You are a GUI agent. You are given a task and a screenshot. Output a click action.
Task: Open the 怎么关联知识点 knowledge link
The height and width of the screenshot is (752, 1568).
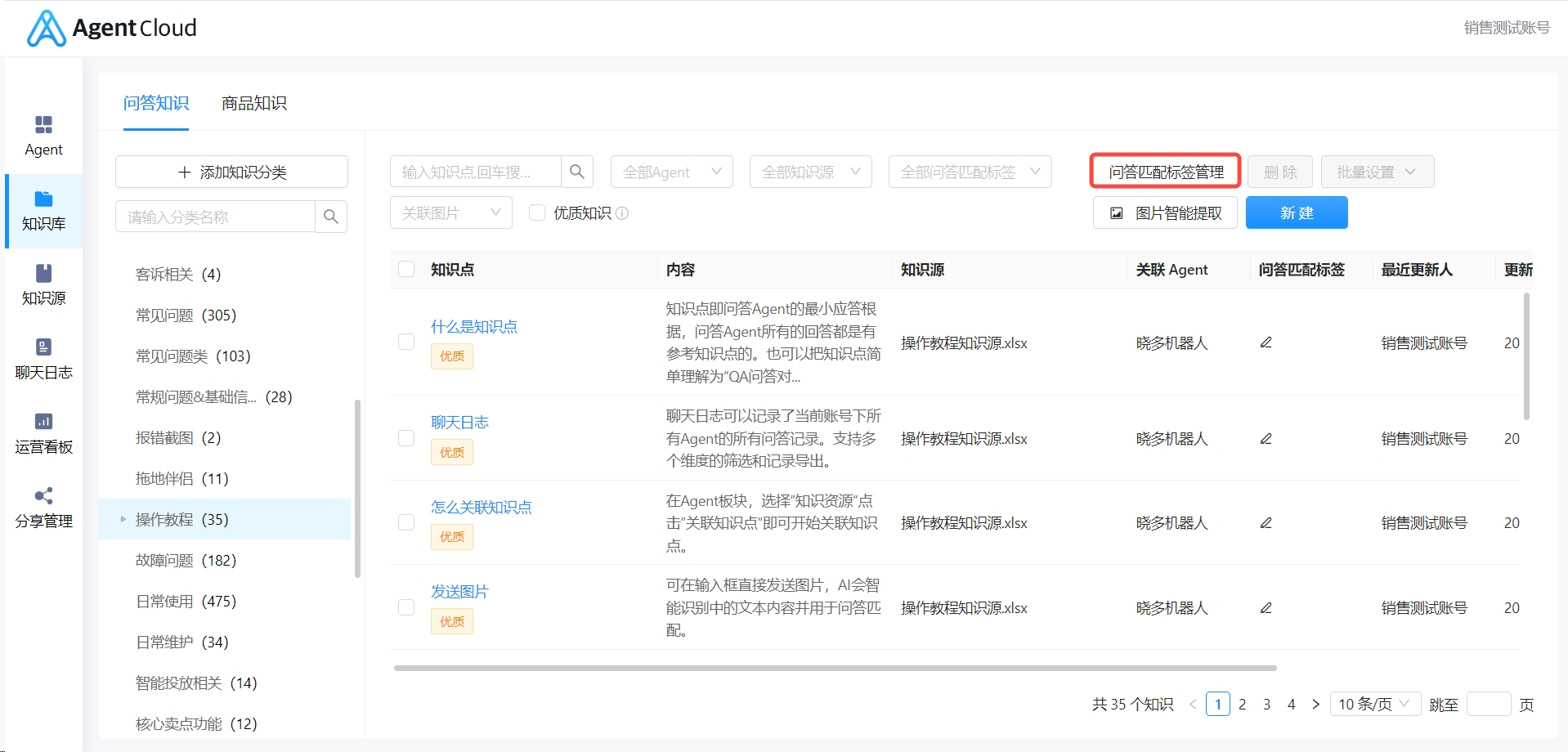[x=482, y=508]
